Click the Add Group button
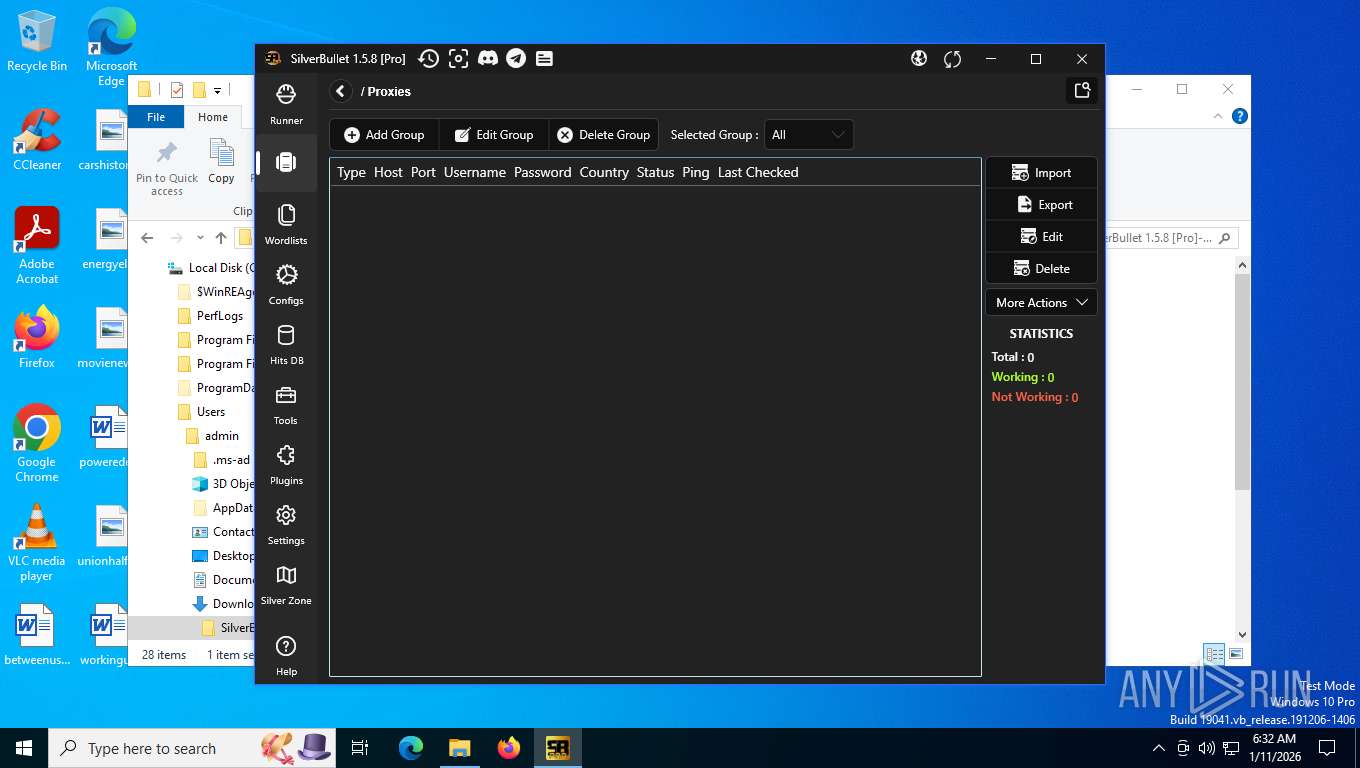Screen dimensions: 1360x768 click(x=385, y=135)
